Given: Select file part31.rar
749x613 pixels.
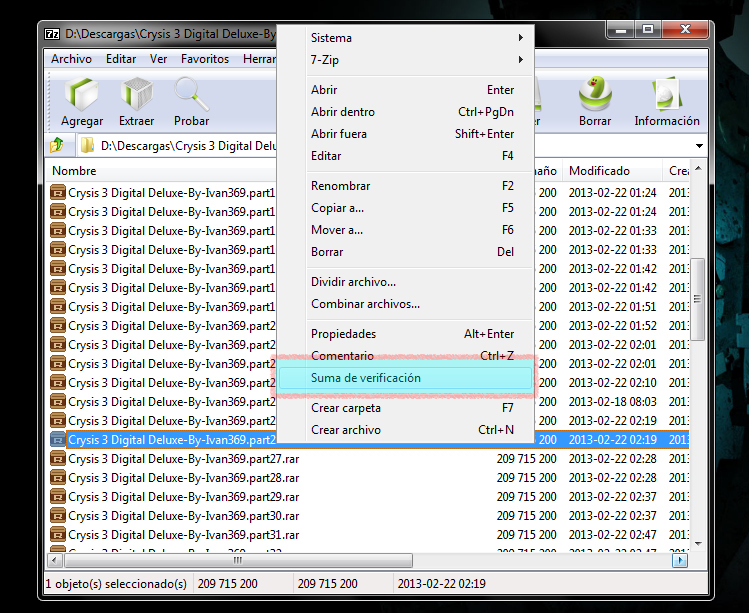Looking at the screenshot, I should [x=184, y=535].
